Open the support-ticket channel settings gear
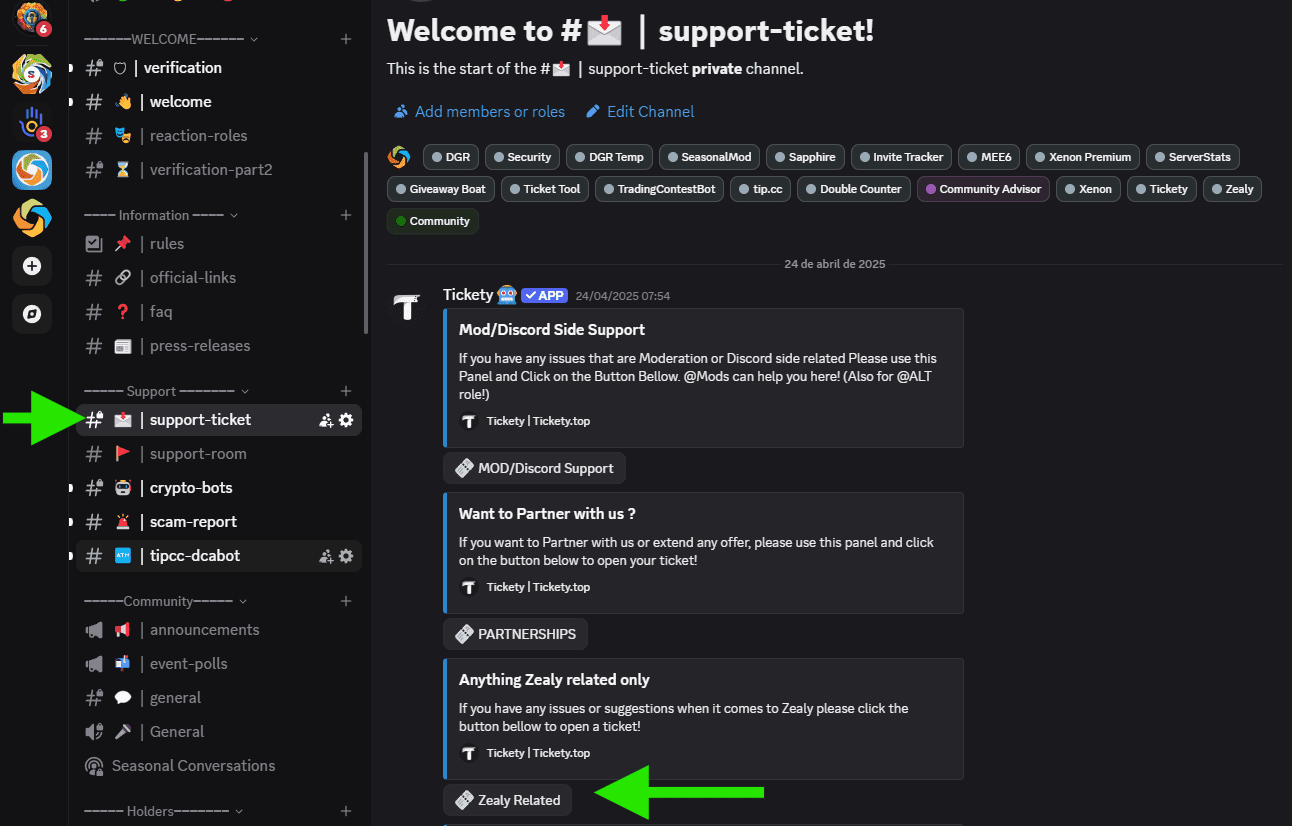The image size is (1292, 826). pos(346,420)
